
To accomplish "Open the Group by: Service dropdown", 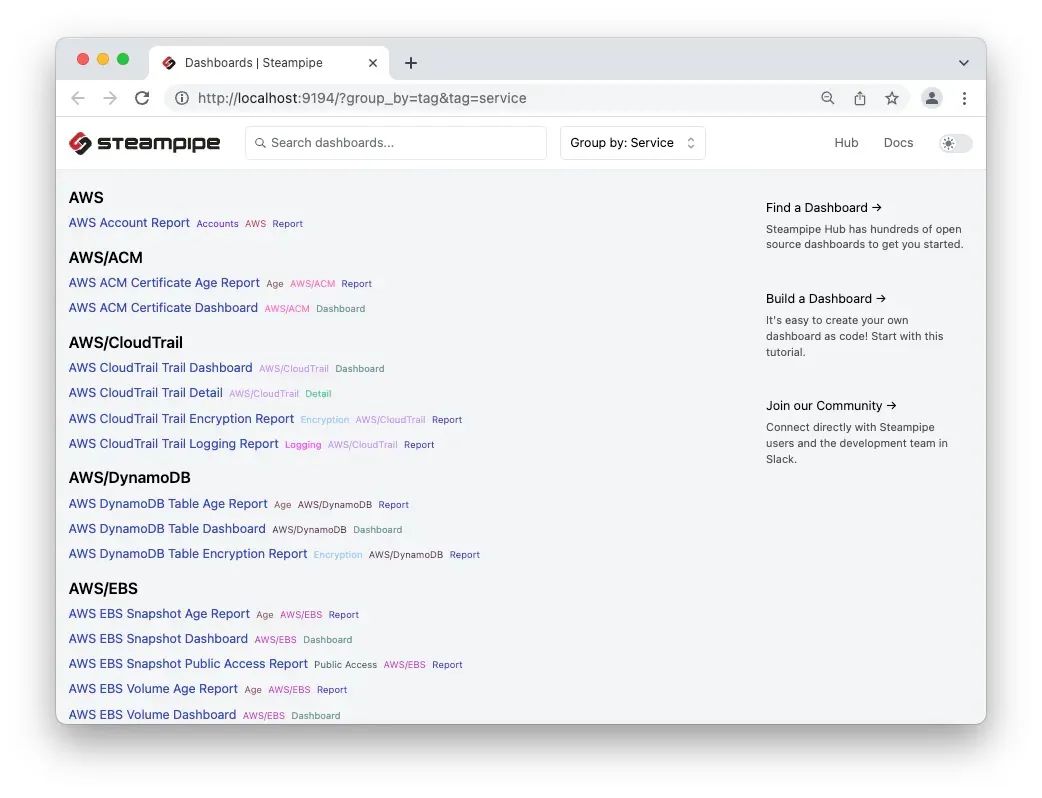I will pyautogui.click(x=632, y=143).
